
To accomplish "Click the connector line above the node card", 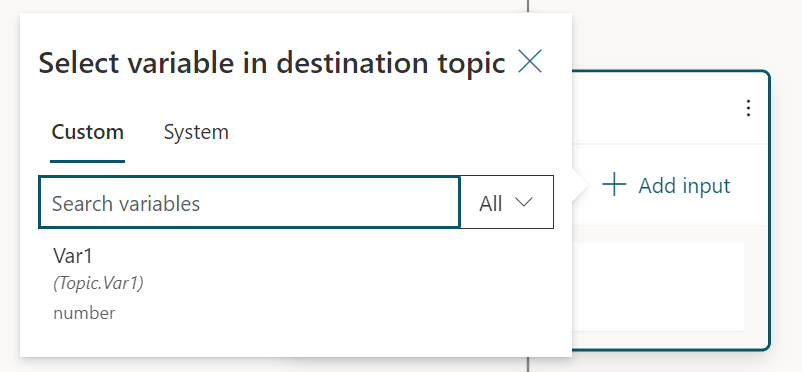I will click(x=528, y=6).
